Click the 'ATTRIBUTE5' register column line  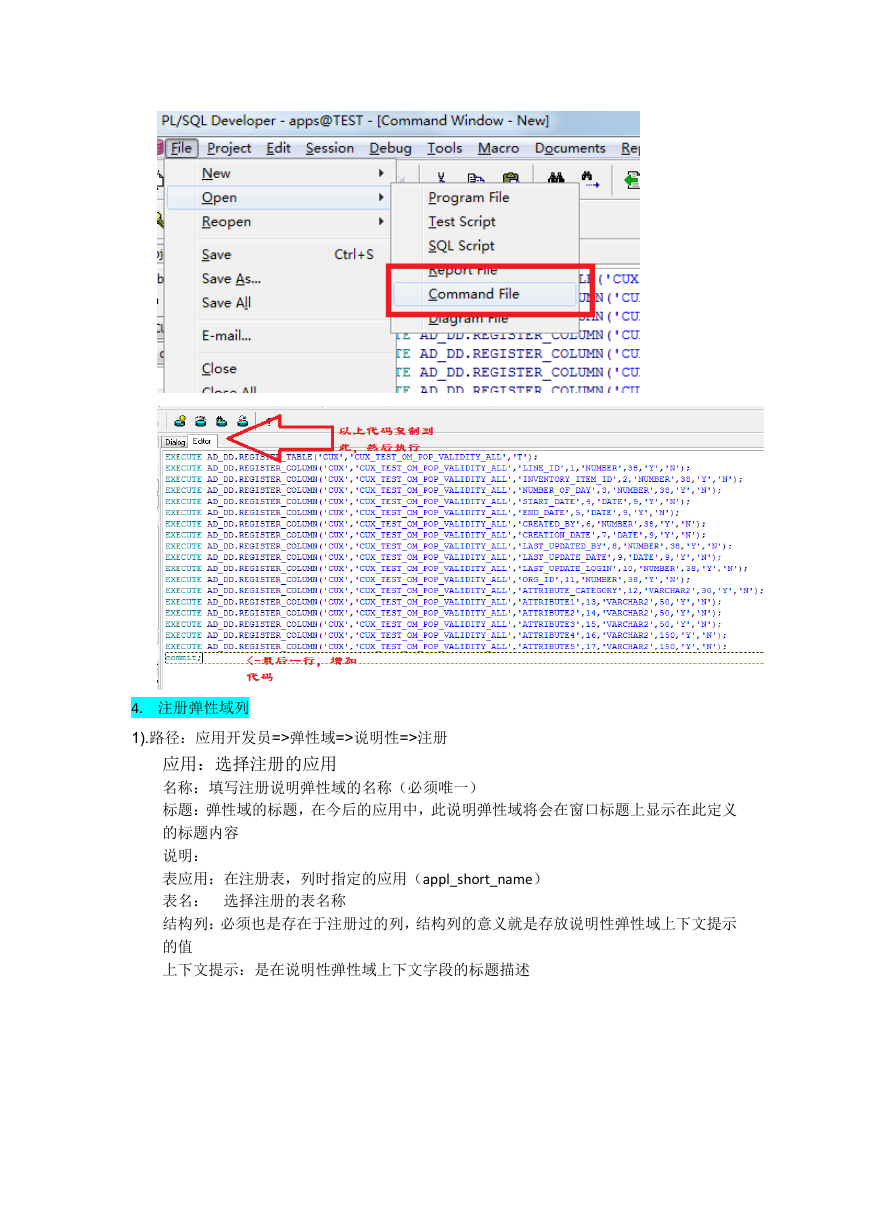pos(447,646)
